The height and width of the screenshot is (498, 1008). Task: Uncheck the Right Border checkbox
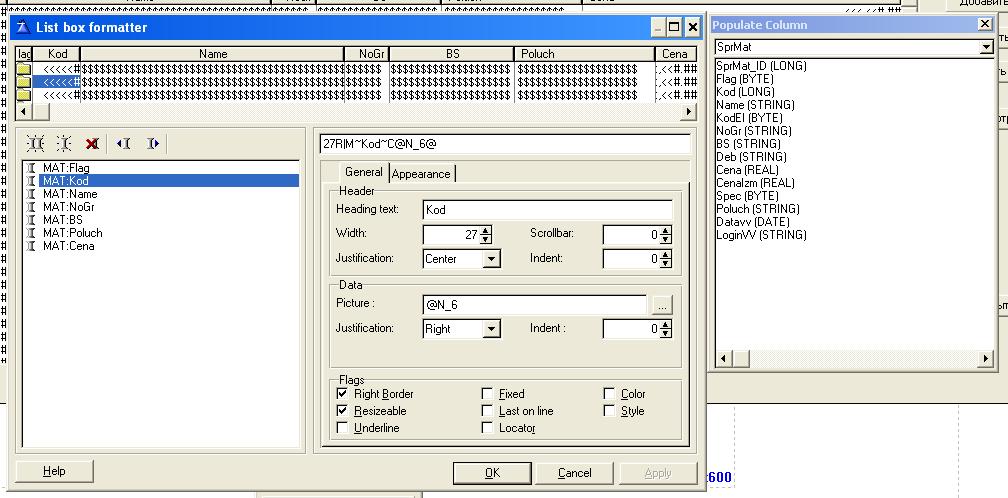344,394
